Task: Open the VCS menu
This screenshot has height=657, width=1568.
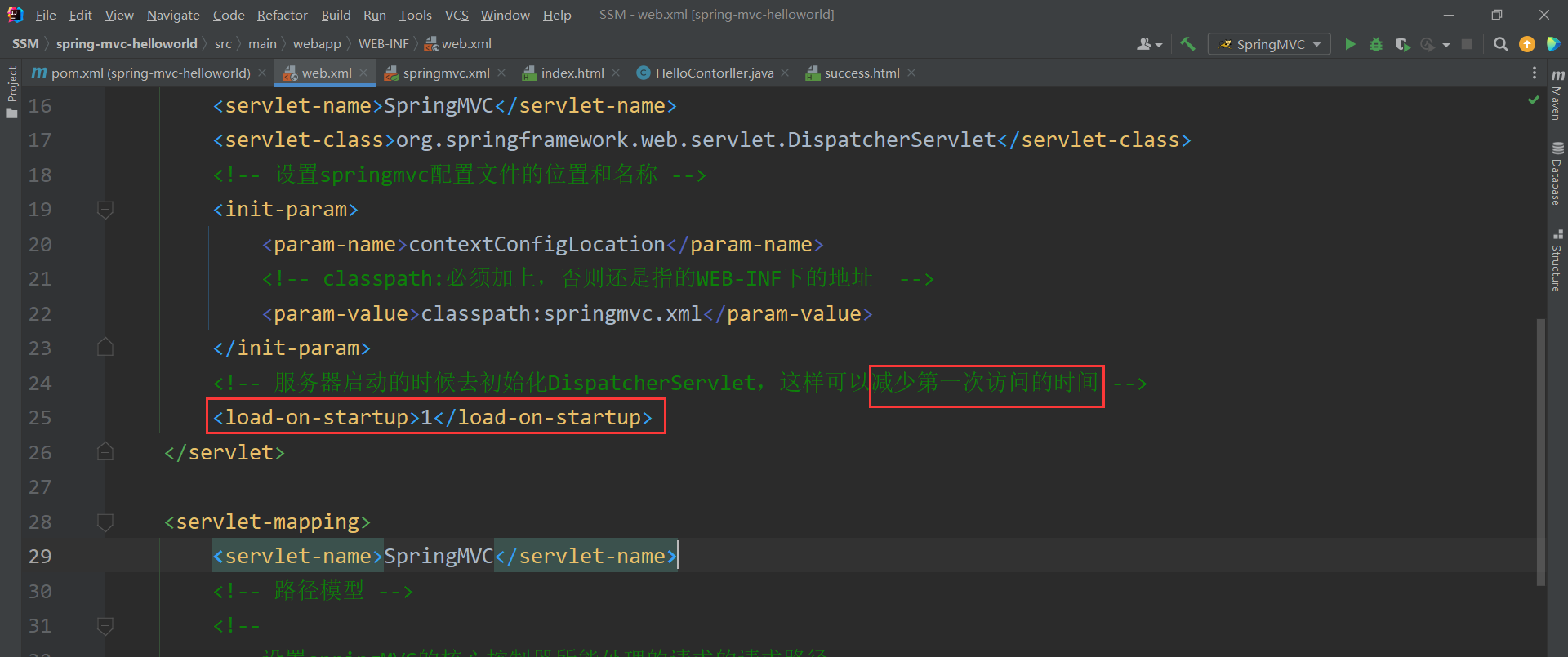Action: (457, 15)
